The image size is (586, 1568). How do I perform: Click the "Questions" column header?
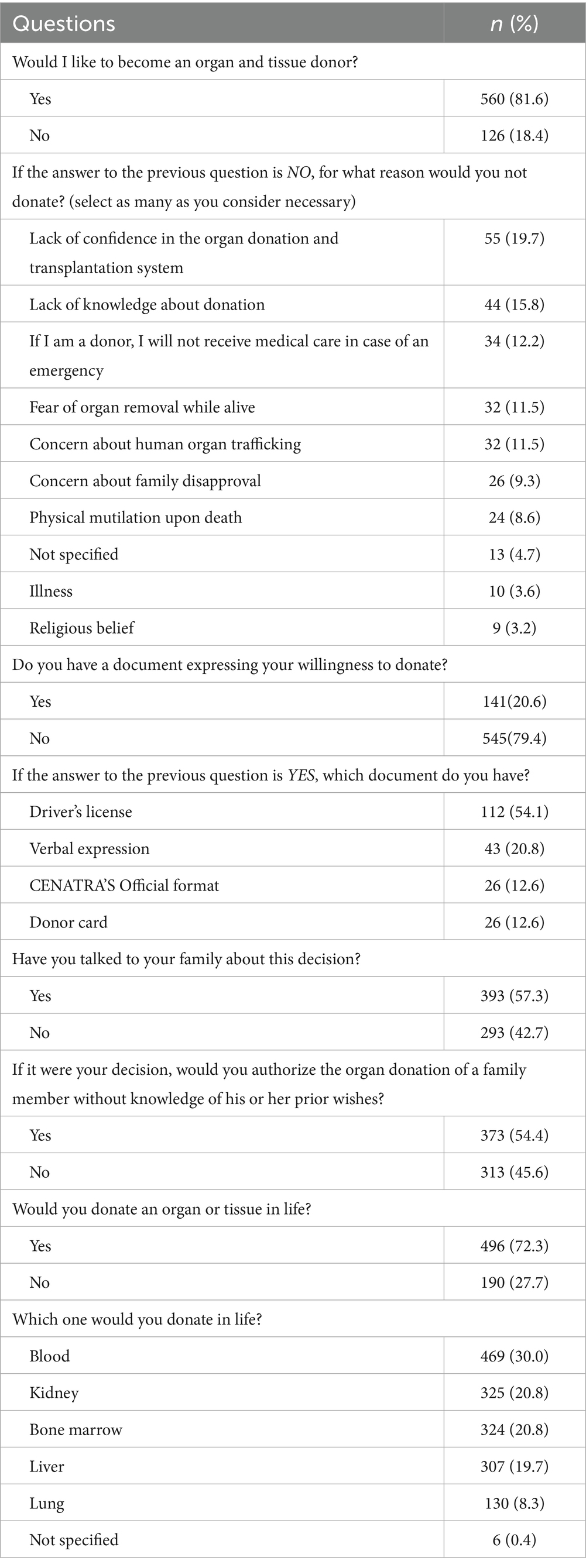point(64,23)
